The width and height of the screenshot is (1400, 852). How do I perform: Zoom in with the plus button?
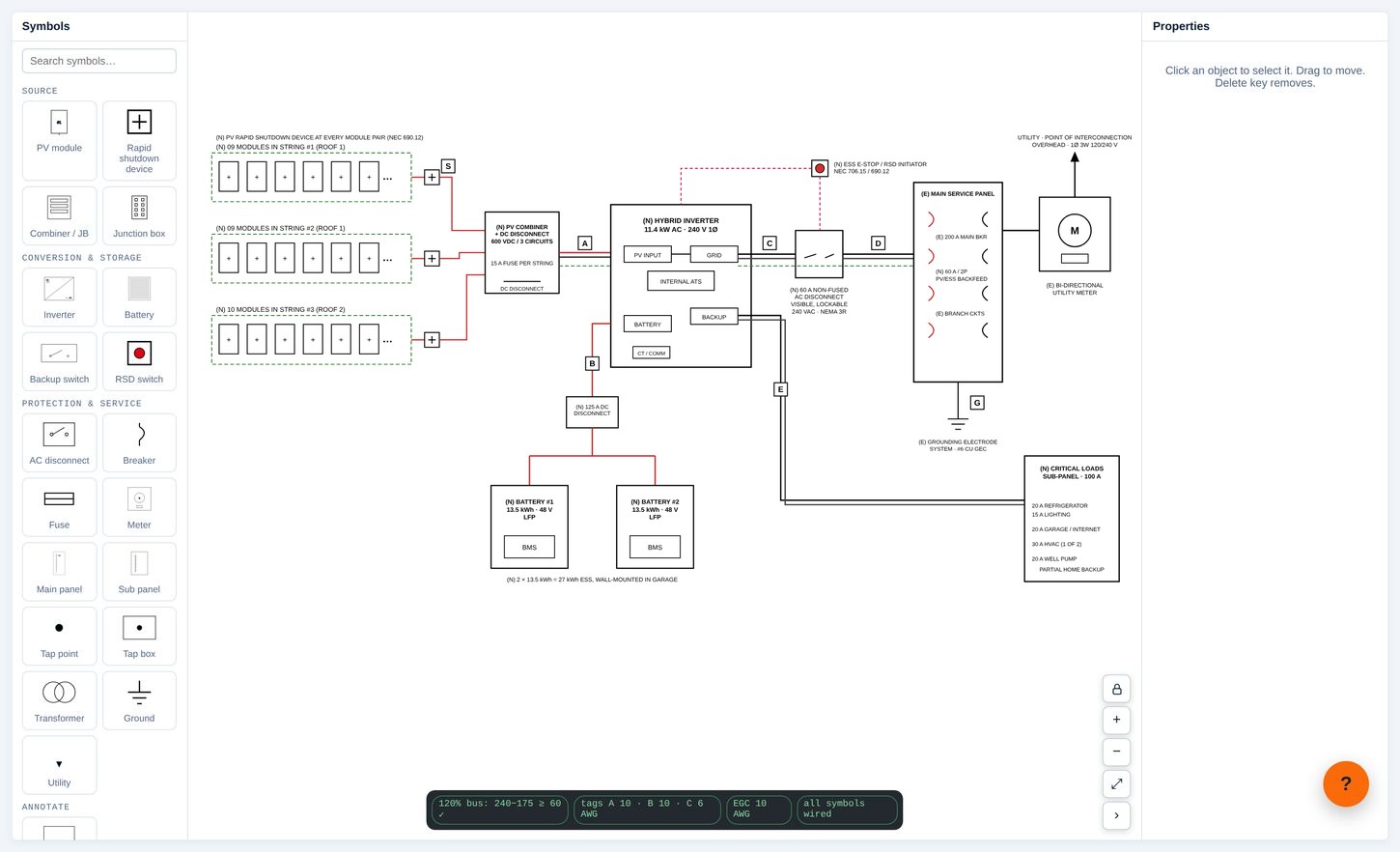pyautogui.click(x=1116, y=720)
